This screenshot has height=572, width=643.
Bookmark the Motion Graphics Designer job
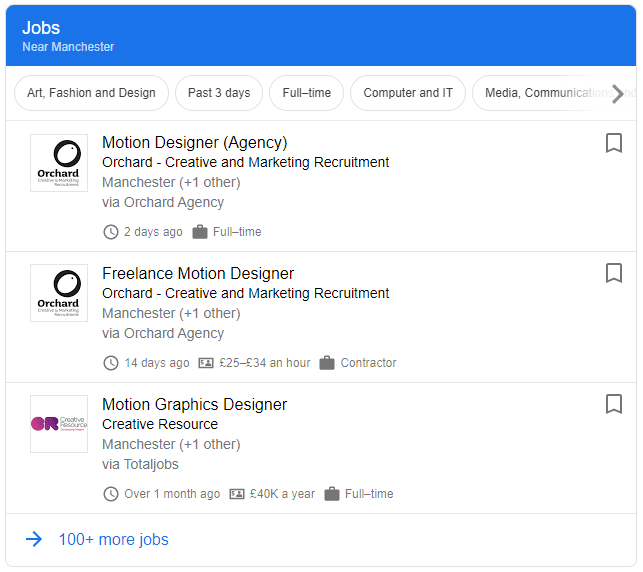coord(613,404)
